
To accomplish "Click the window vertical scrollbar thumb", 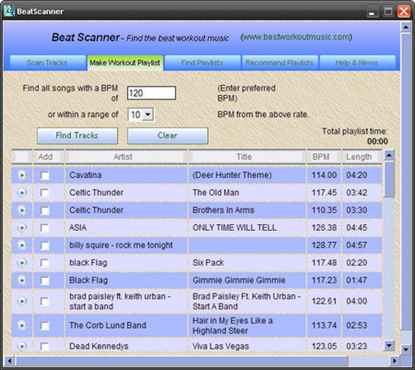I will [x=406, y=182].
